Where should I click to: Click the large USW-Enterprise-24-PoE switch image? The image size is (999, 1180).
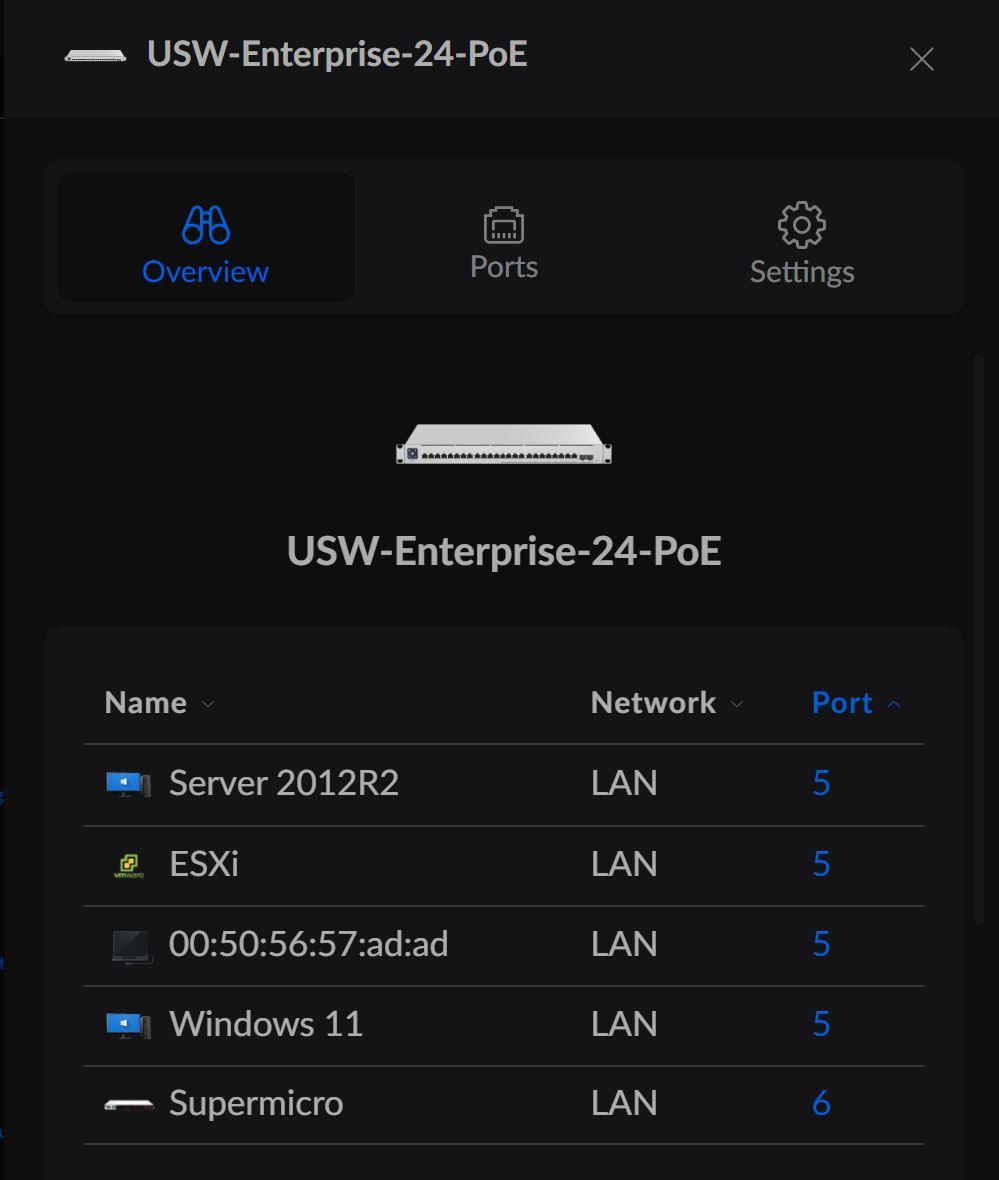pos(504,444)
